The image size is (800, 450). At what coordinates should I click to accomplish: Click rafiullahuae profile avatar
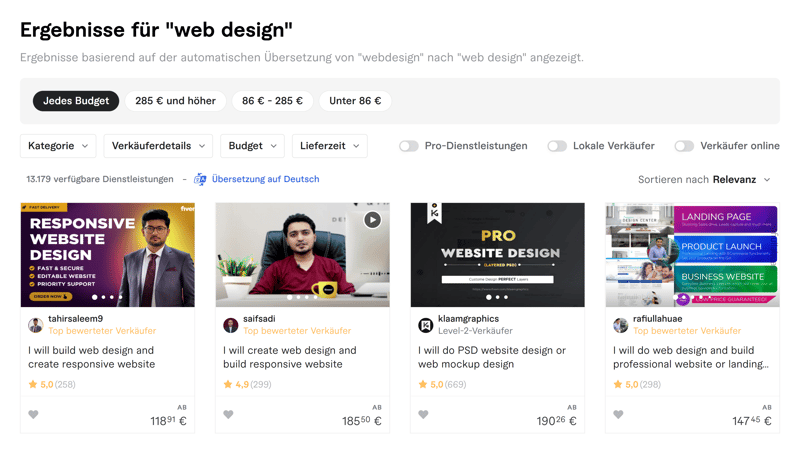(620, 325)
